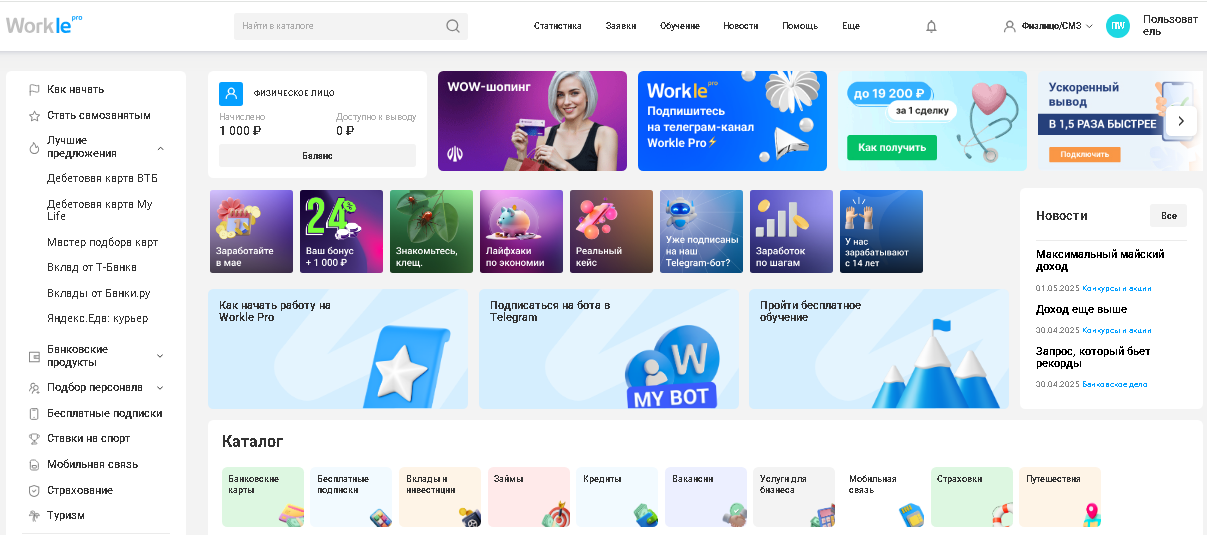Click Как получить green button
This screenshot has width=1207, height=535.
pos(892,148)
